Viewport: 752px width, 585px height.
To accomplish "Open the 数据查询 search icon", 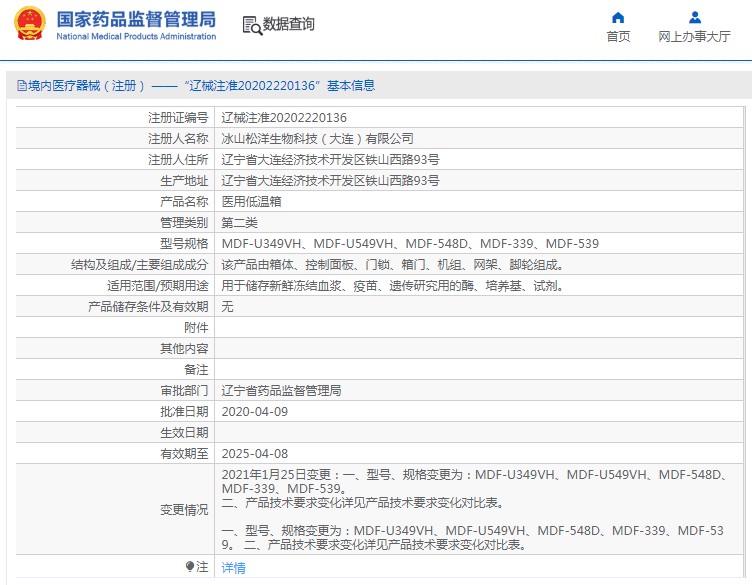I will [252, 25].
